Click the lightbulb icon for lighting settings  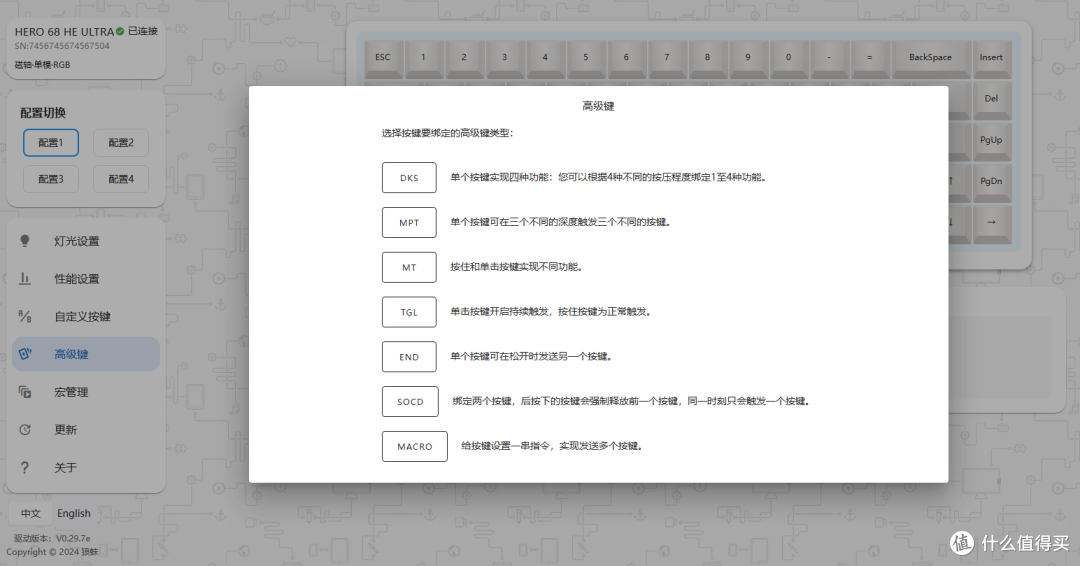[25, 240]
